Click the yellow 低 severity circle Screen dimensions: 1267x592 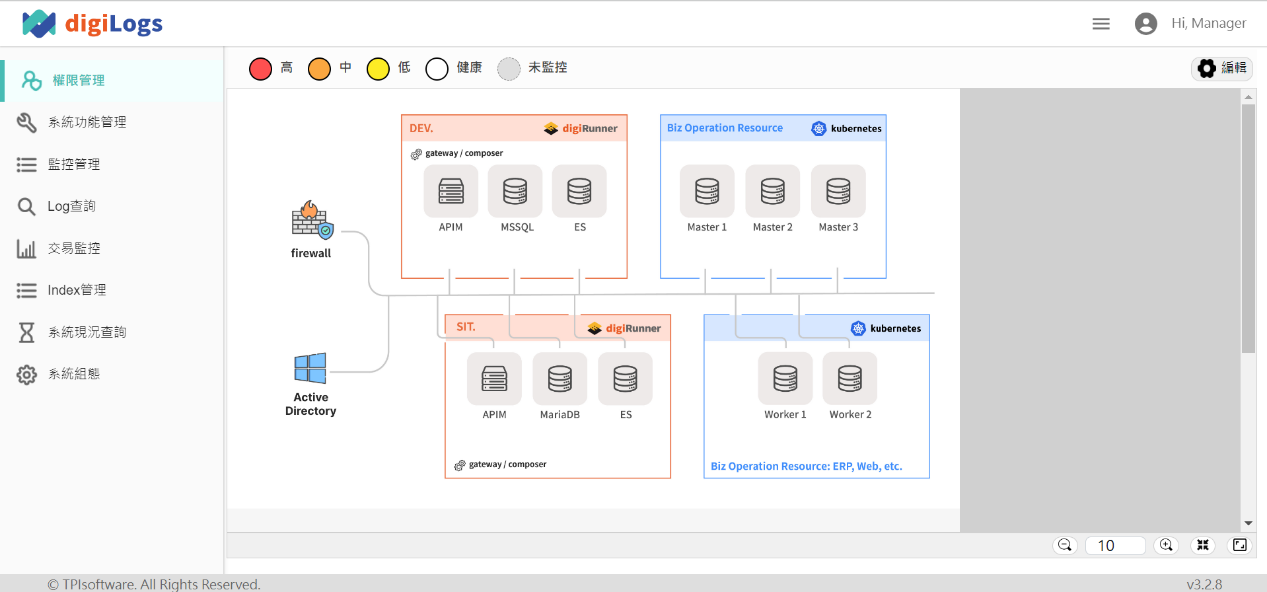click(x=378, y=69)
